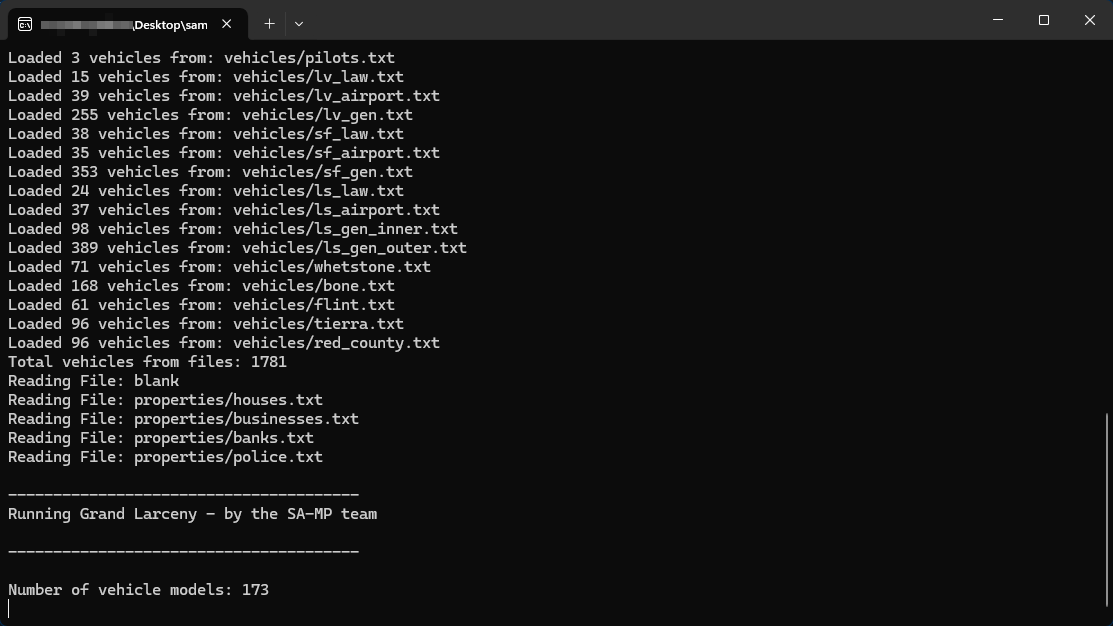Minimize the terminal window
This screenshot has height=626, width=1113.
pyautogui.click(x=998, y=20)
